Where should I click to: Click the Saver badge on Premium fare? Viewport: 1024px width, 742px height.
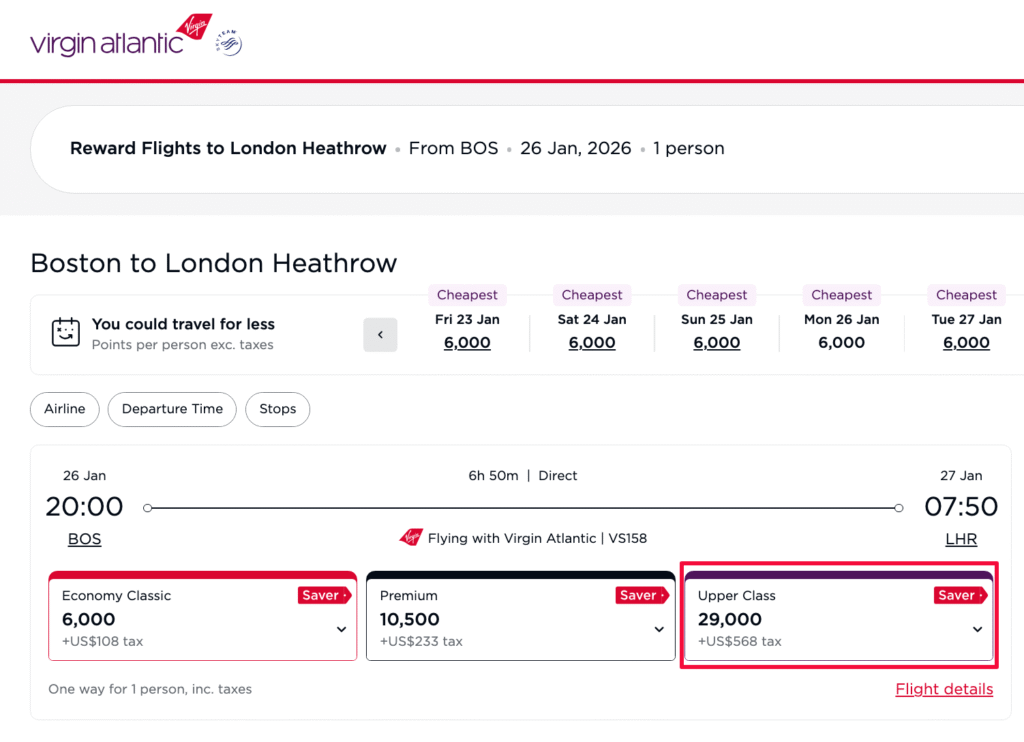(641, 595)
